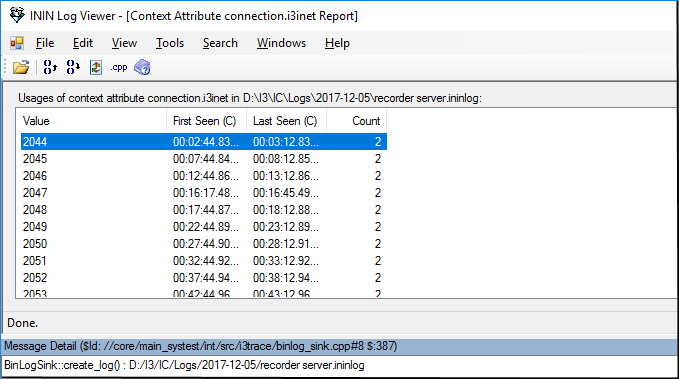This screenshot has width=679, height=379.
Task: Select the row with value 2051
Action: coord(204,261)
